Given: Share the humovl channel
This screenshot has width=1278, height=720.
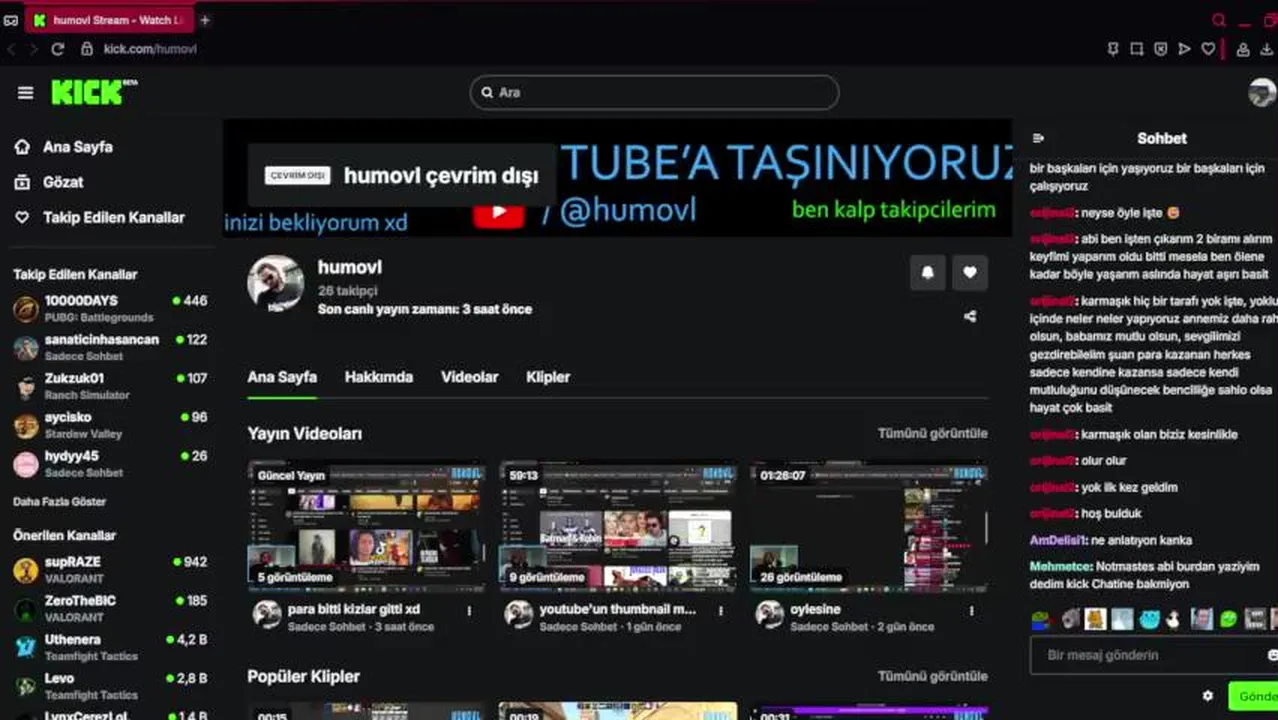Looking at the screenshot, I should (x=970, y=317).
